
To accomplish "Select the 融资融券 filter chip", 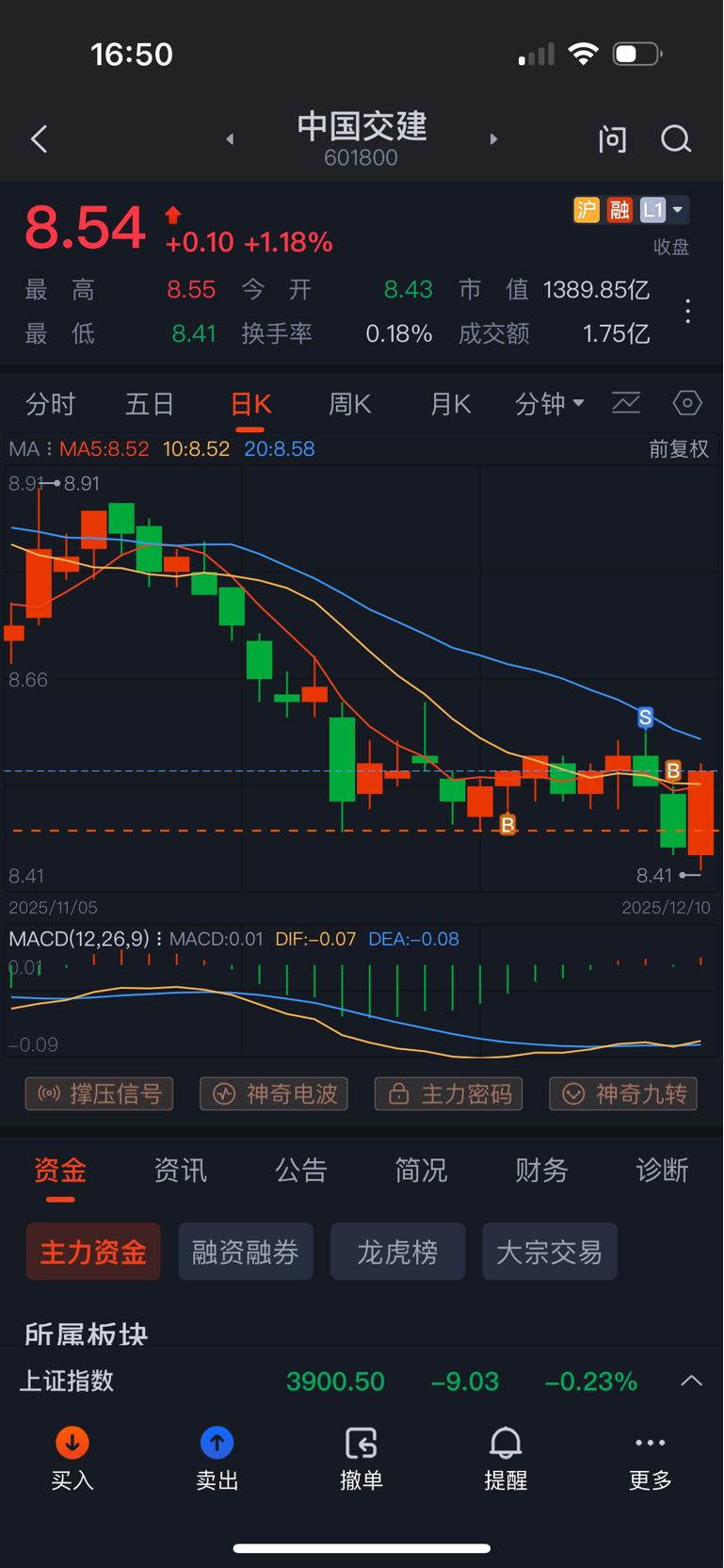I will point(246,1252).
